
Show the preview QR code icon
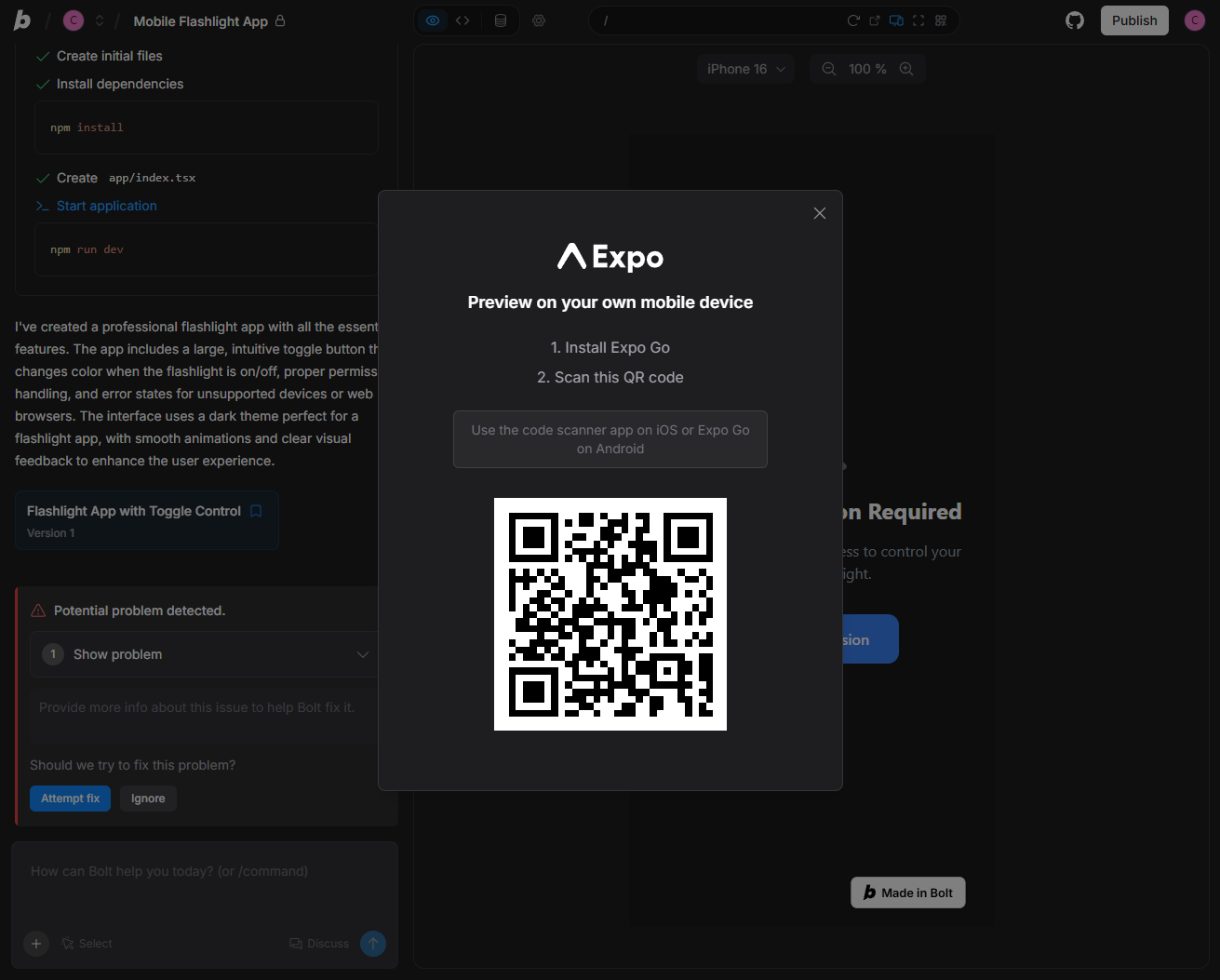tap(941, 20)
